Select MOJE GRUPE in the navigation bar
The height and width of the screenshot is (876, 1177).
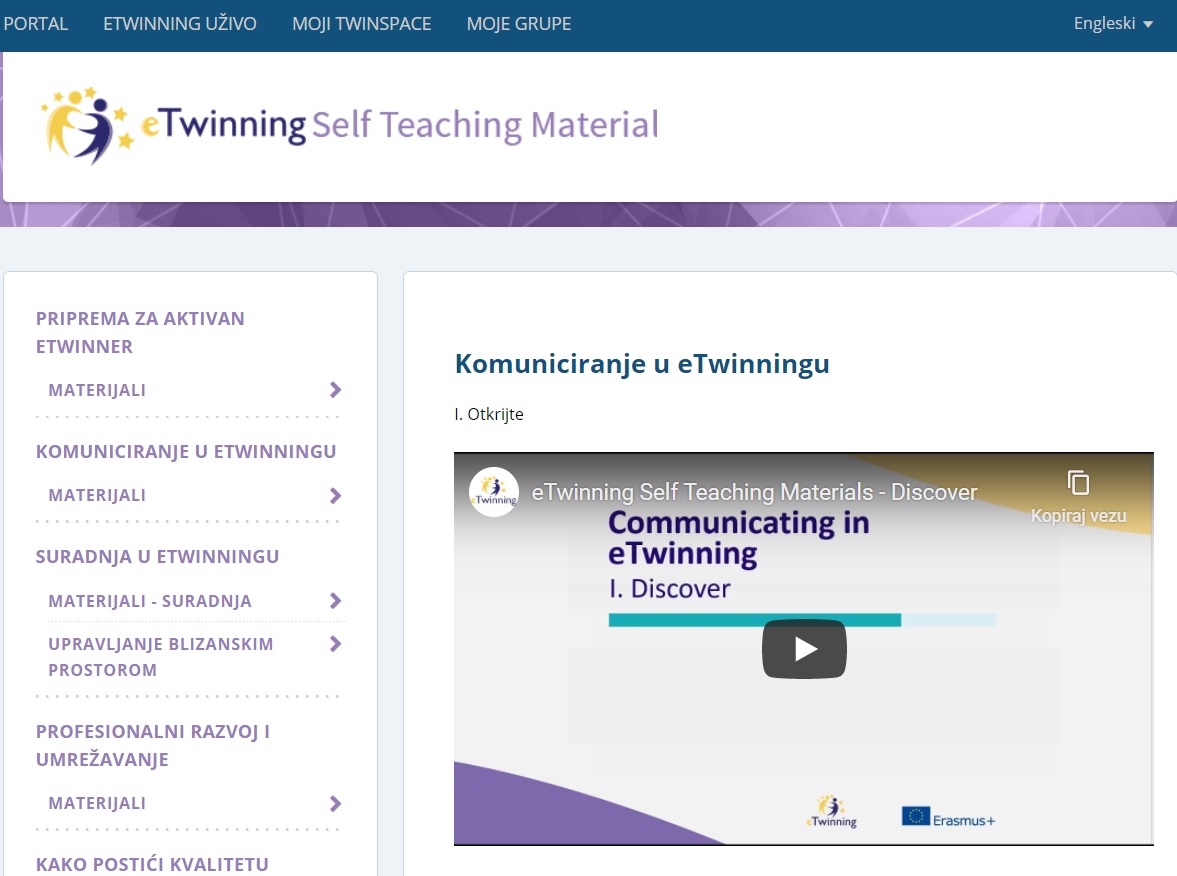pos(519,24)
